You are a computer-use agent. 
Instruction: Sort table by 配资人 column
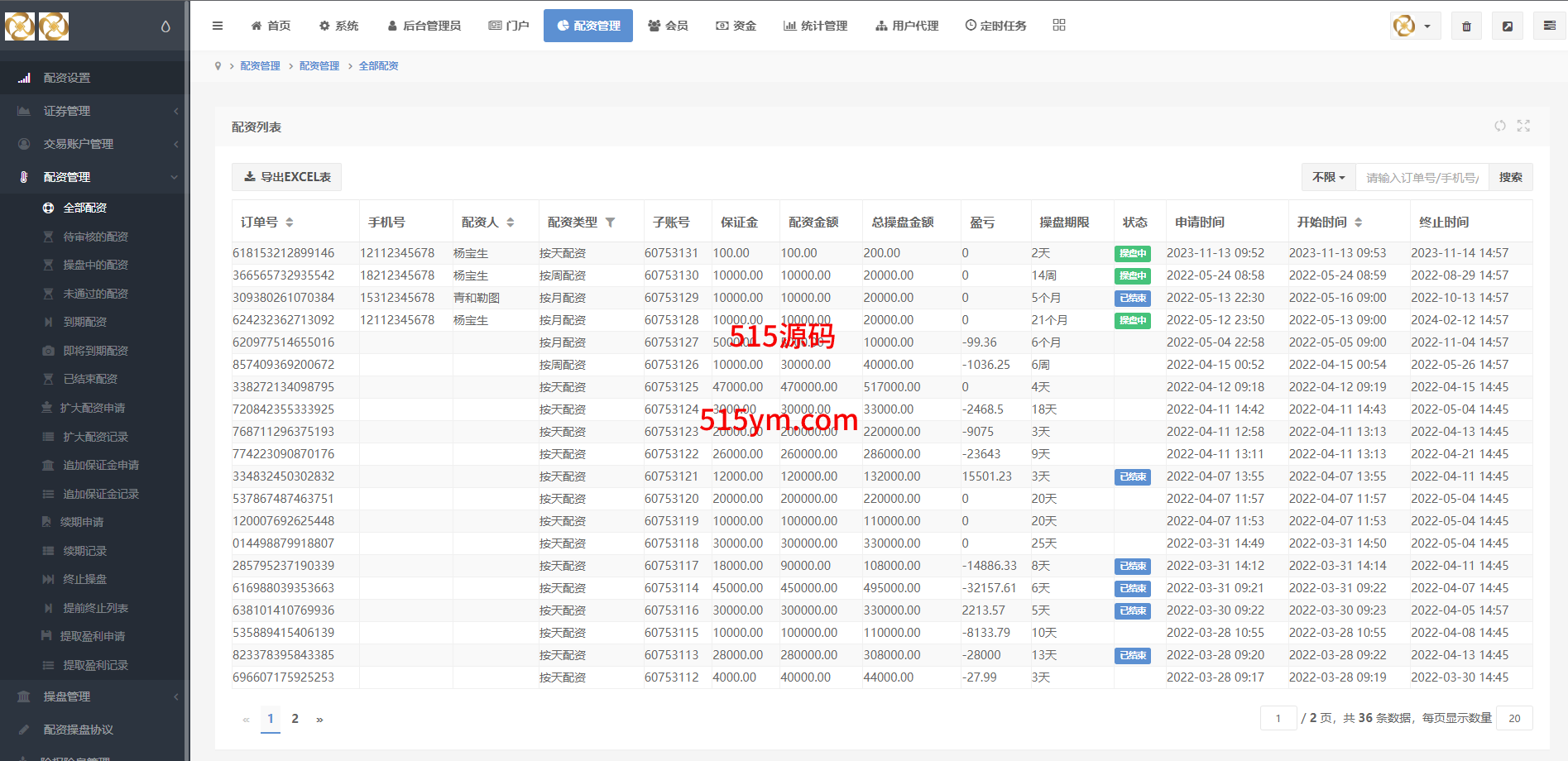(511, 223)
